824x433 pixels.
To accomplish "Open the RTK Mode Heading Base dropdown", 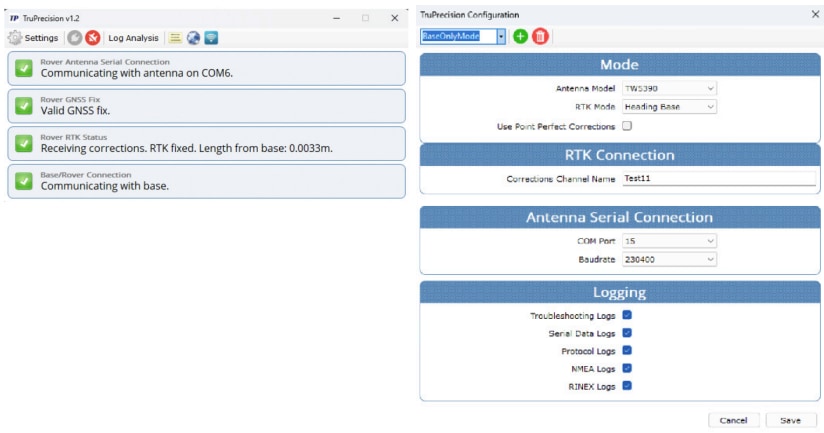I will point(669,107).
